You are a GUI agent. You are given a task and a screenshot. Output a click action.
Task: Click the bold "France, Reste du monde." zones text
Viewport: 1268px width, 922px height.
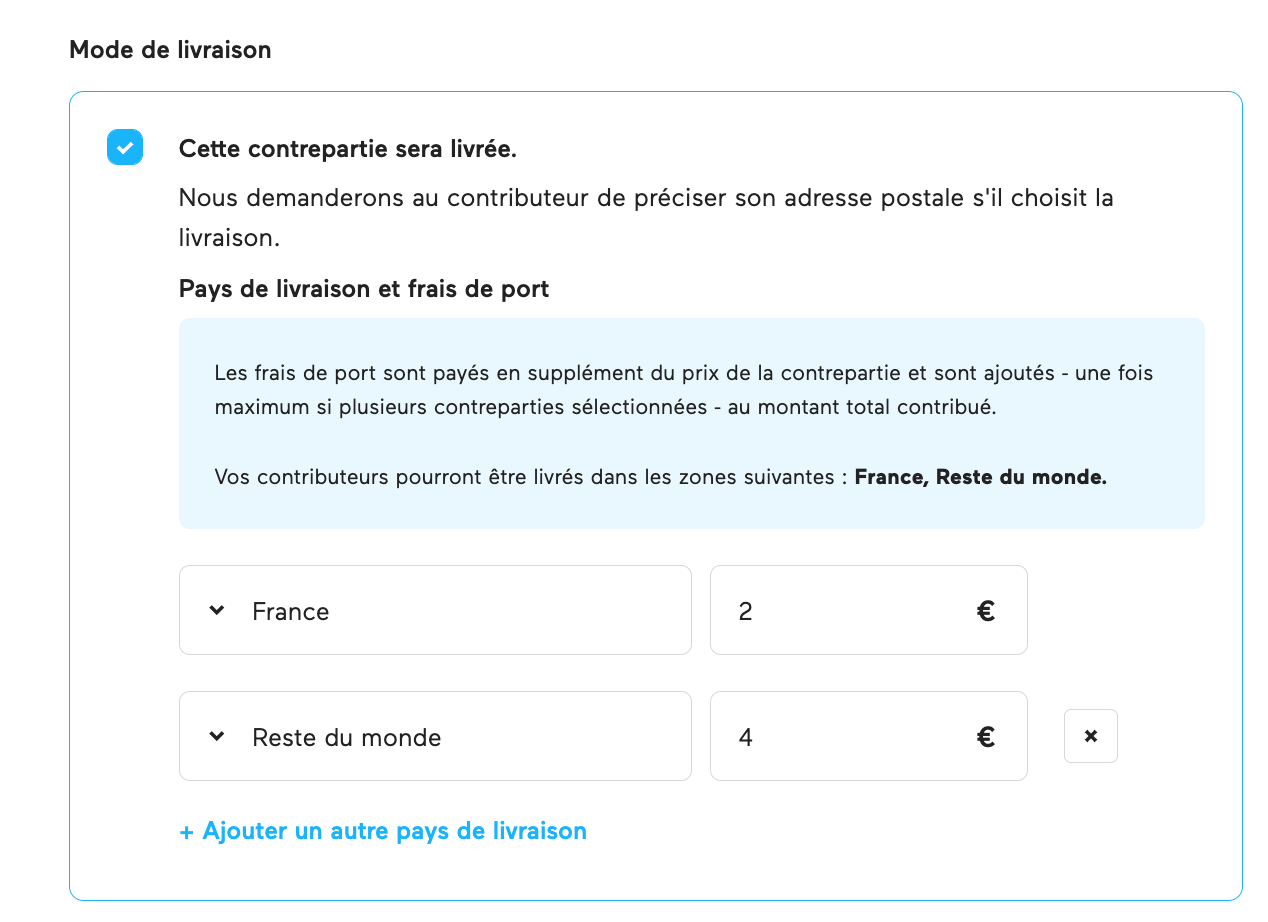980,477
